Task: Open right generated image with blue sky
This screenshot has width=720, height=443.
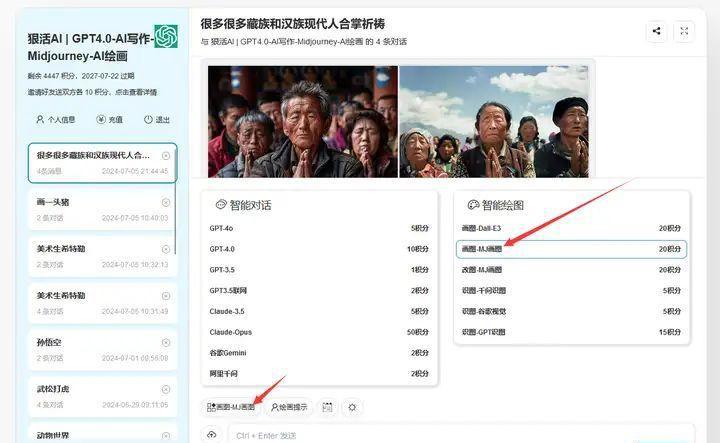Action: coord(494,122)
